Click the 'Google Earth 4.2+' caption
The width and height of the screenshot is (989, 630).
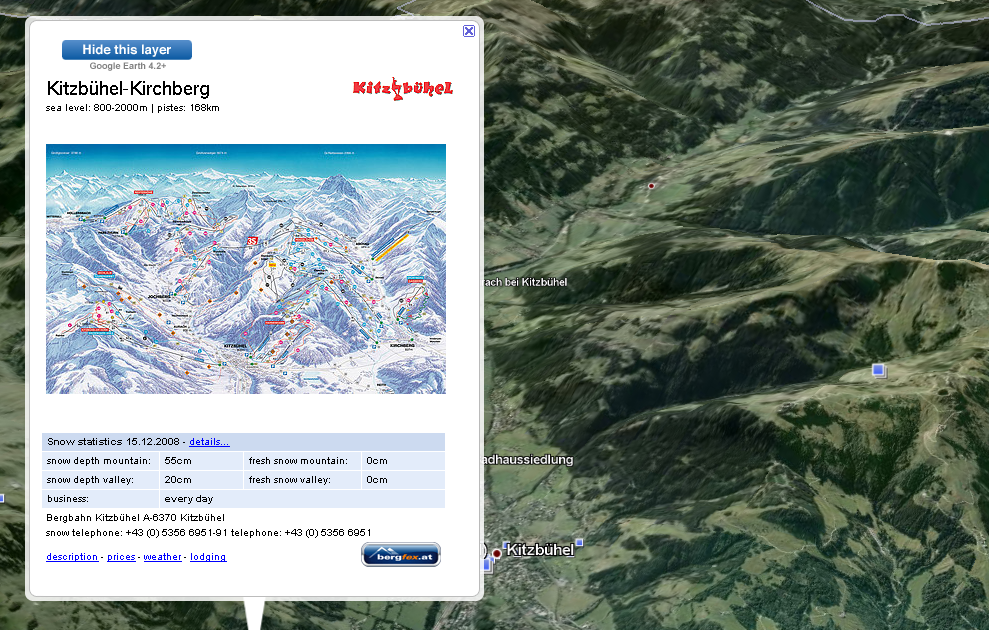[x=128, y=66]
